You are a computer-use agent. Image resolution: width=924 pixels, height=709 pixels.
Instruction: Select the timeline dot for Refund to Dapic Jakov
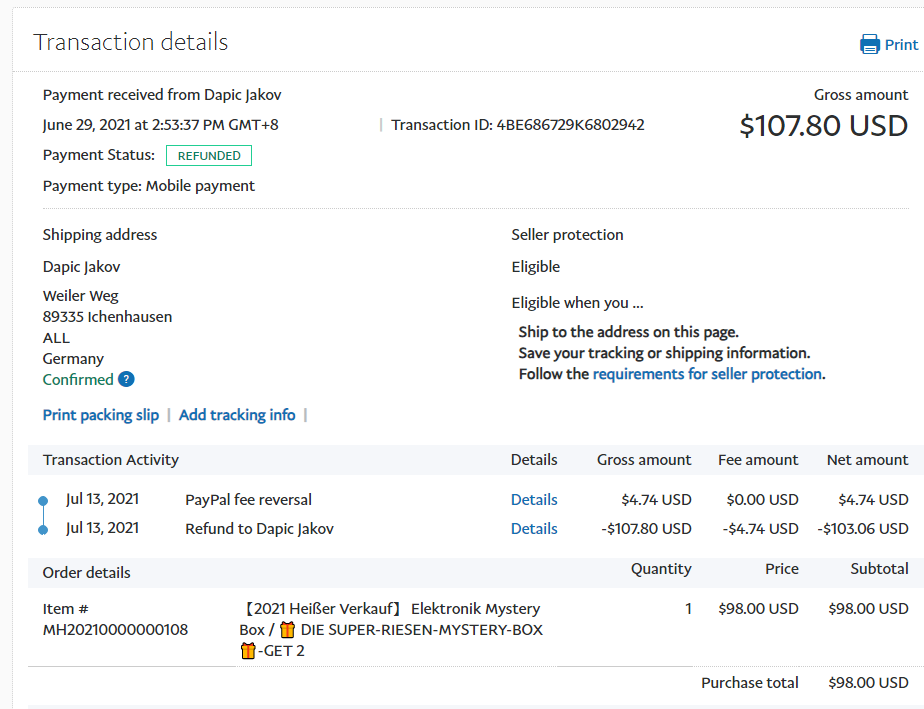click(x=42, y=529)
